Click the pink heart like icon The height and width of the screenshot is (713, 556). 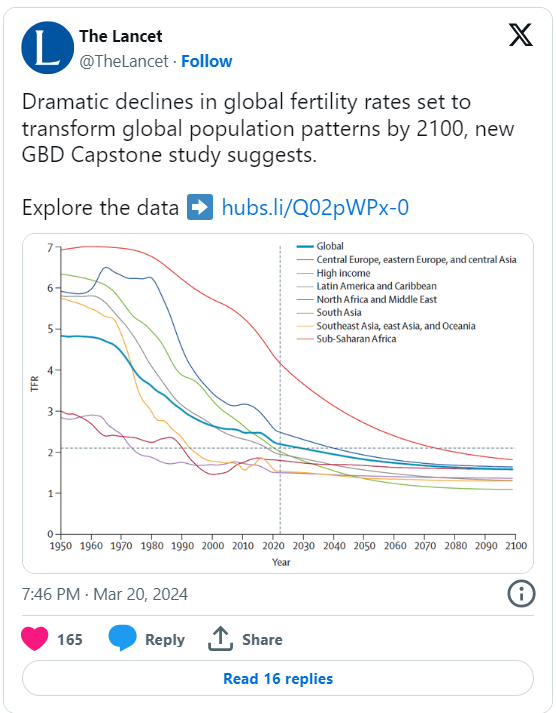pyautogui.click(x=35, y=638)
